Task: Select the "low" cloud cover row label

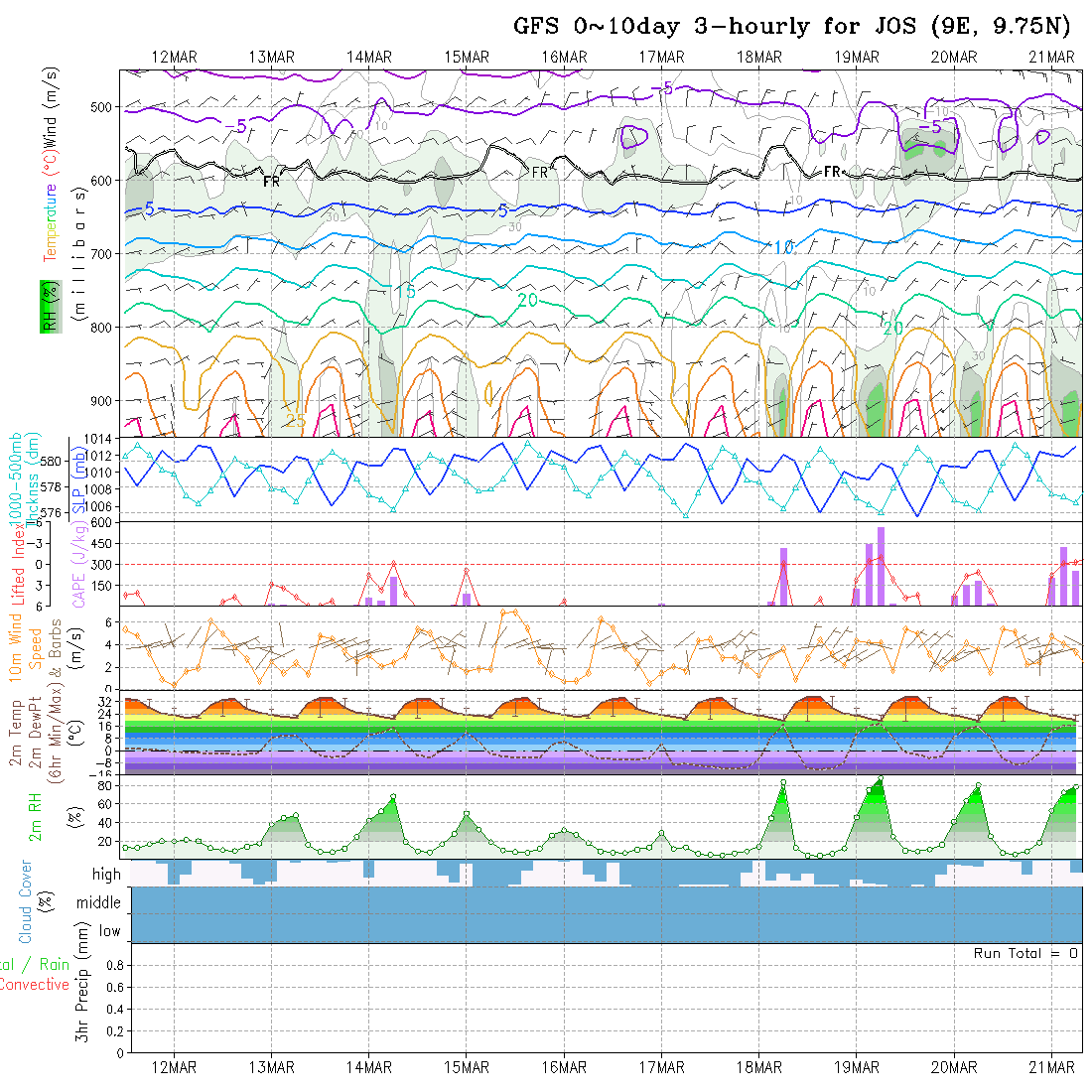Action: click(109, 931)
